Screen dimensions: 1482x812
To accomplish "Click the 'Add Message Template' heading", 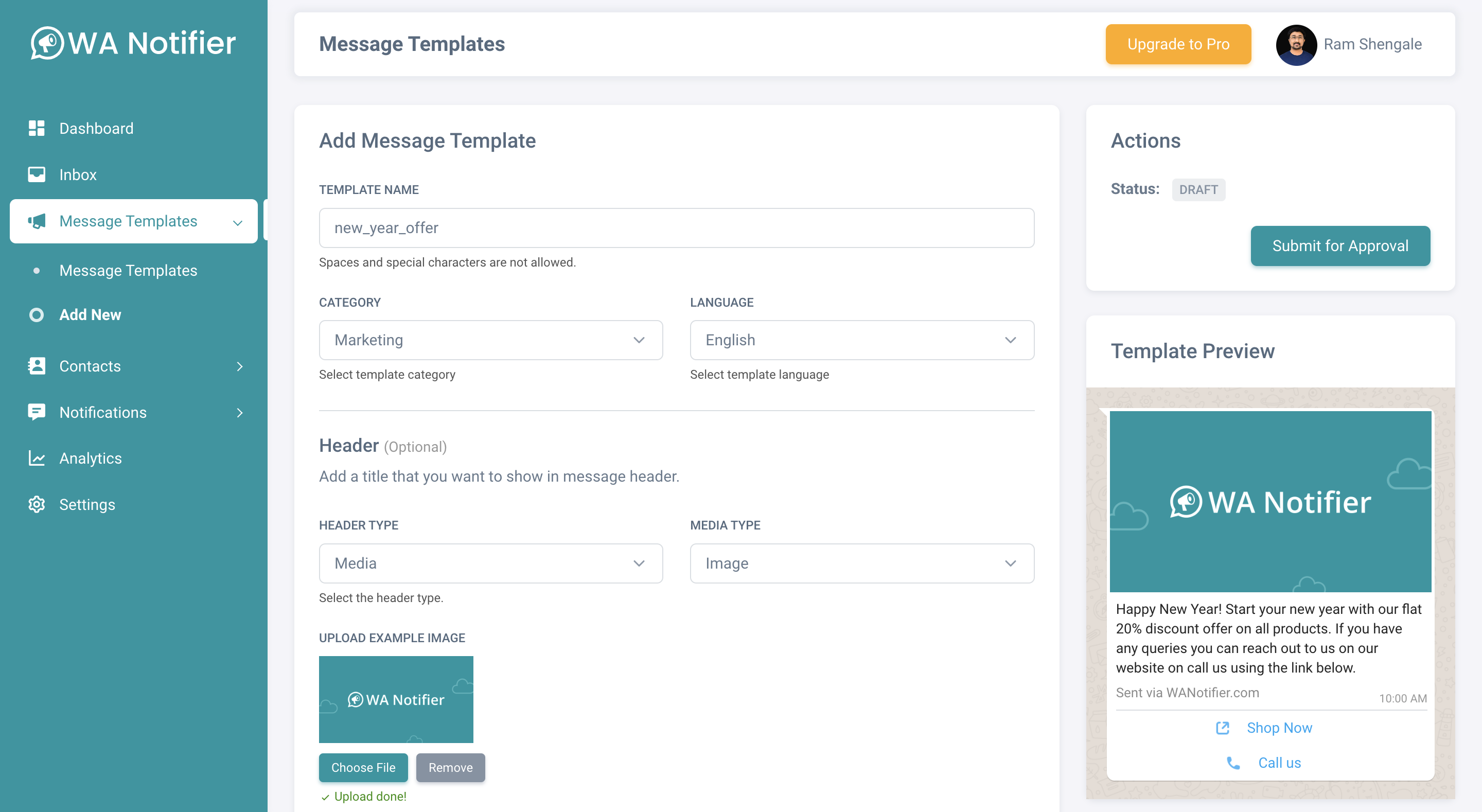I will [427, 140].
